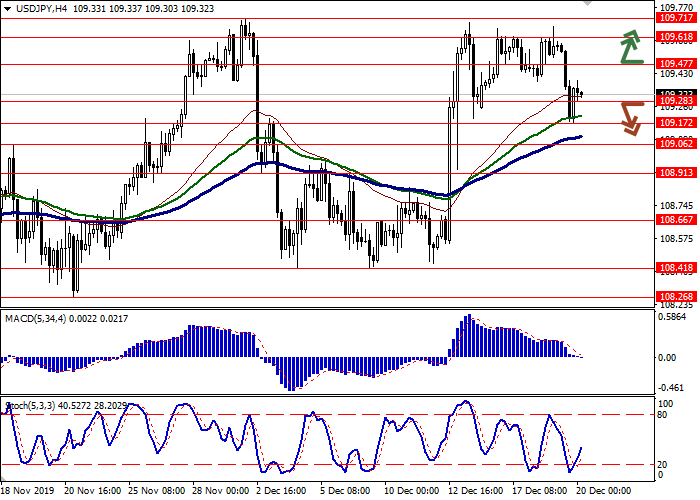Select the 109.618 resistance level label
The width and height of the screenshot is (700, 500).
676,37
